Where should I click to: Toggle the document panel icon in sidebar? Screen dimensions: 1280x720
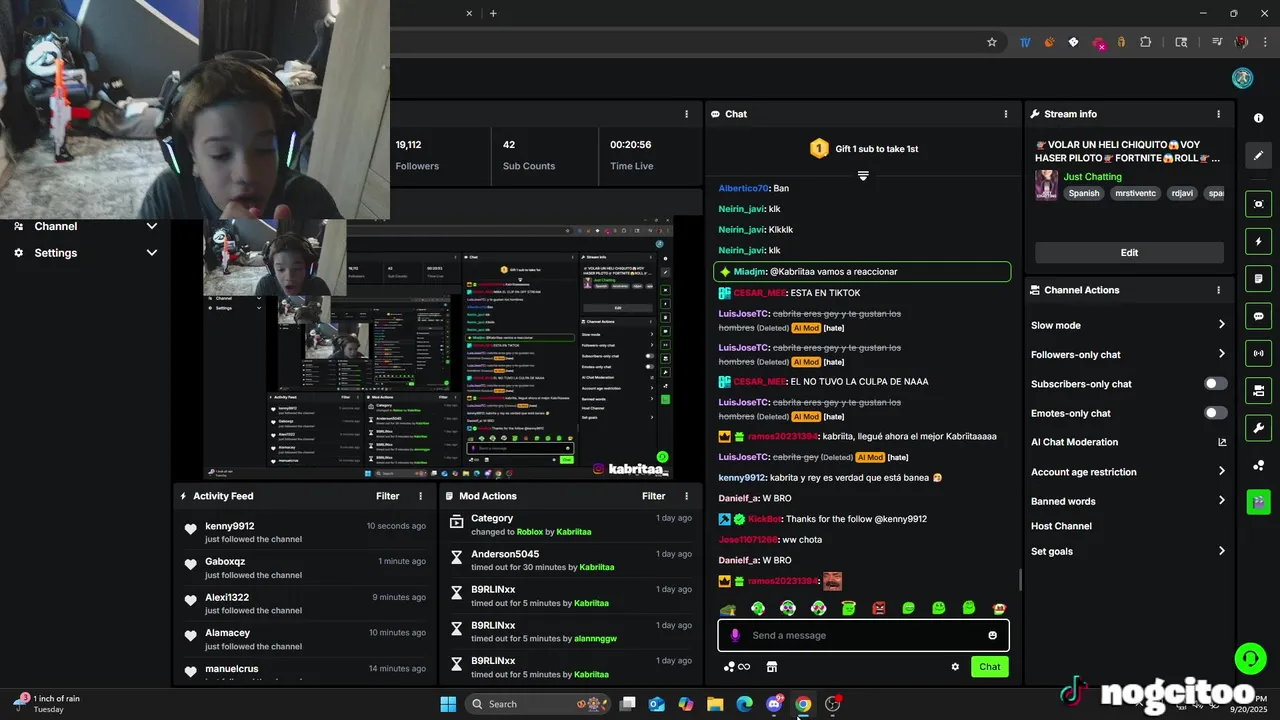pos(1258,278)
